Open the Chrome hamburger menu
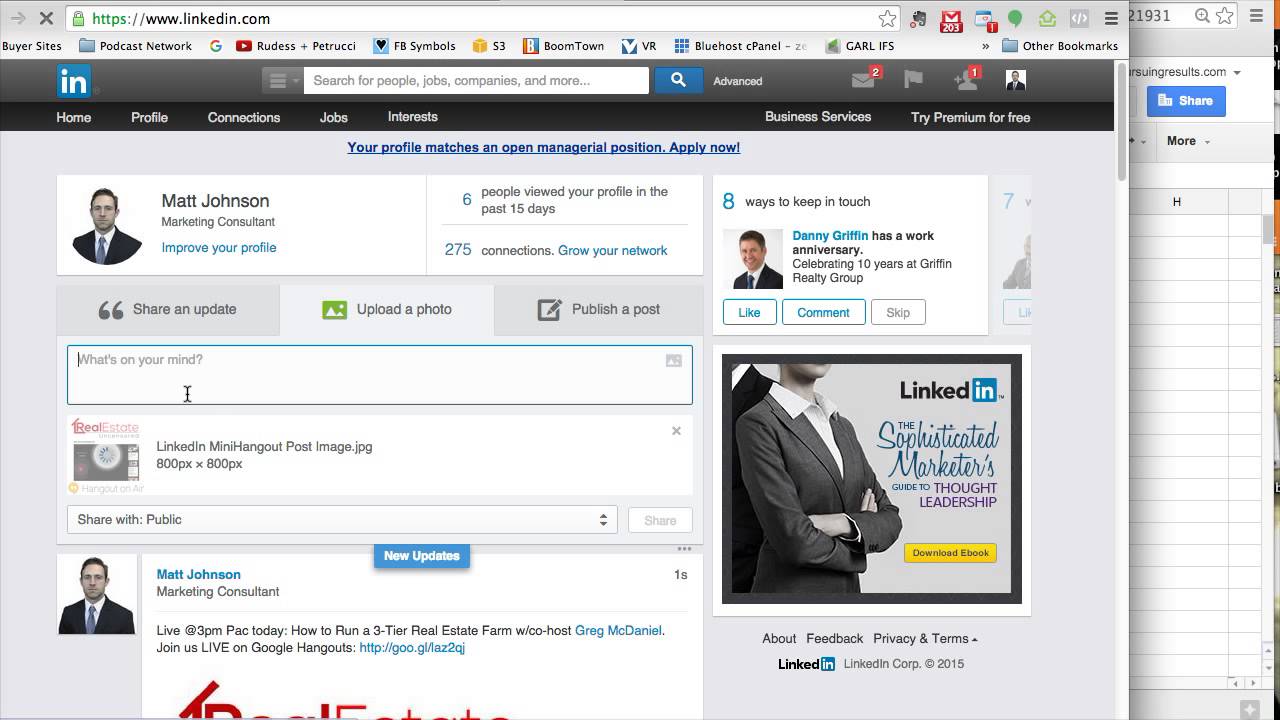The height and width of the screenshot is (720, 1280). click(1111, 18)
